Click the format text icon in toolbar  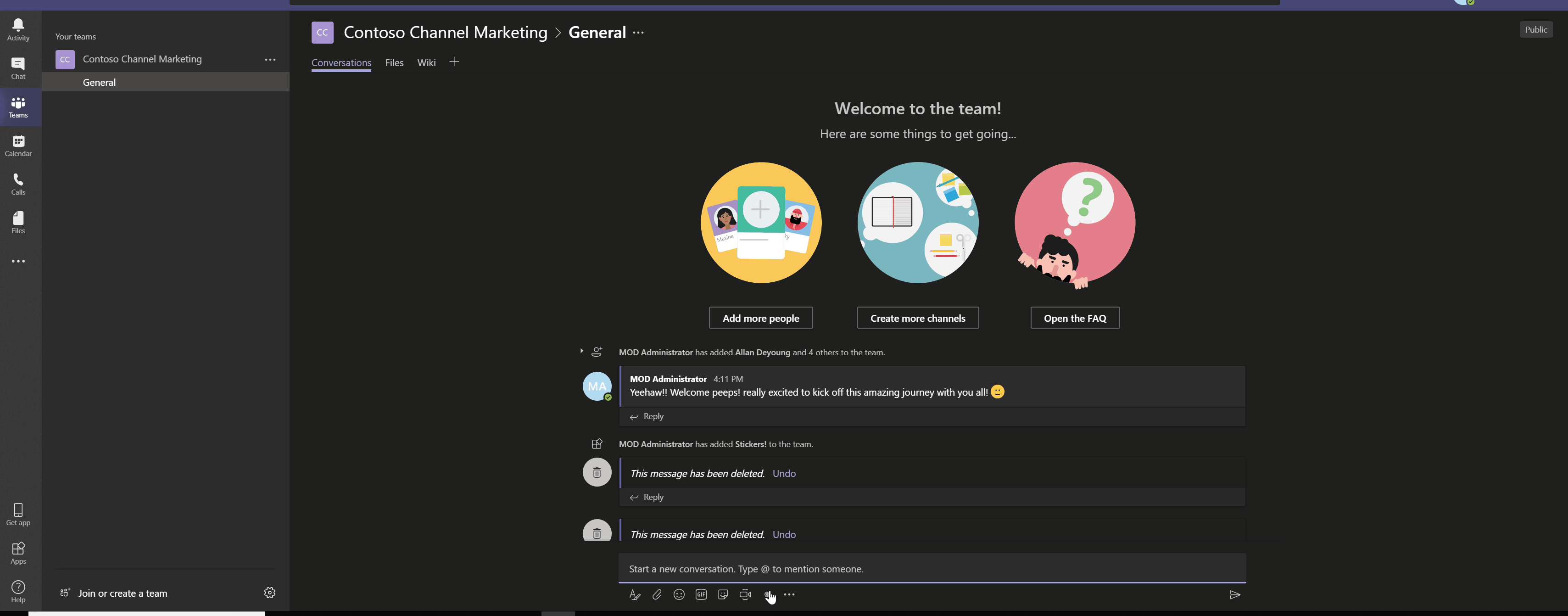[x=635, y=595]
